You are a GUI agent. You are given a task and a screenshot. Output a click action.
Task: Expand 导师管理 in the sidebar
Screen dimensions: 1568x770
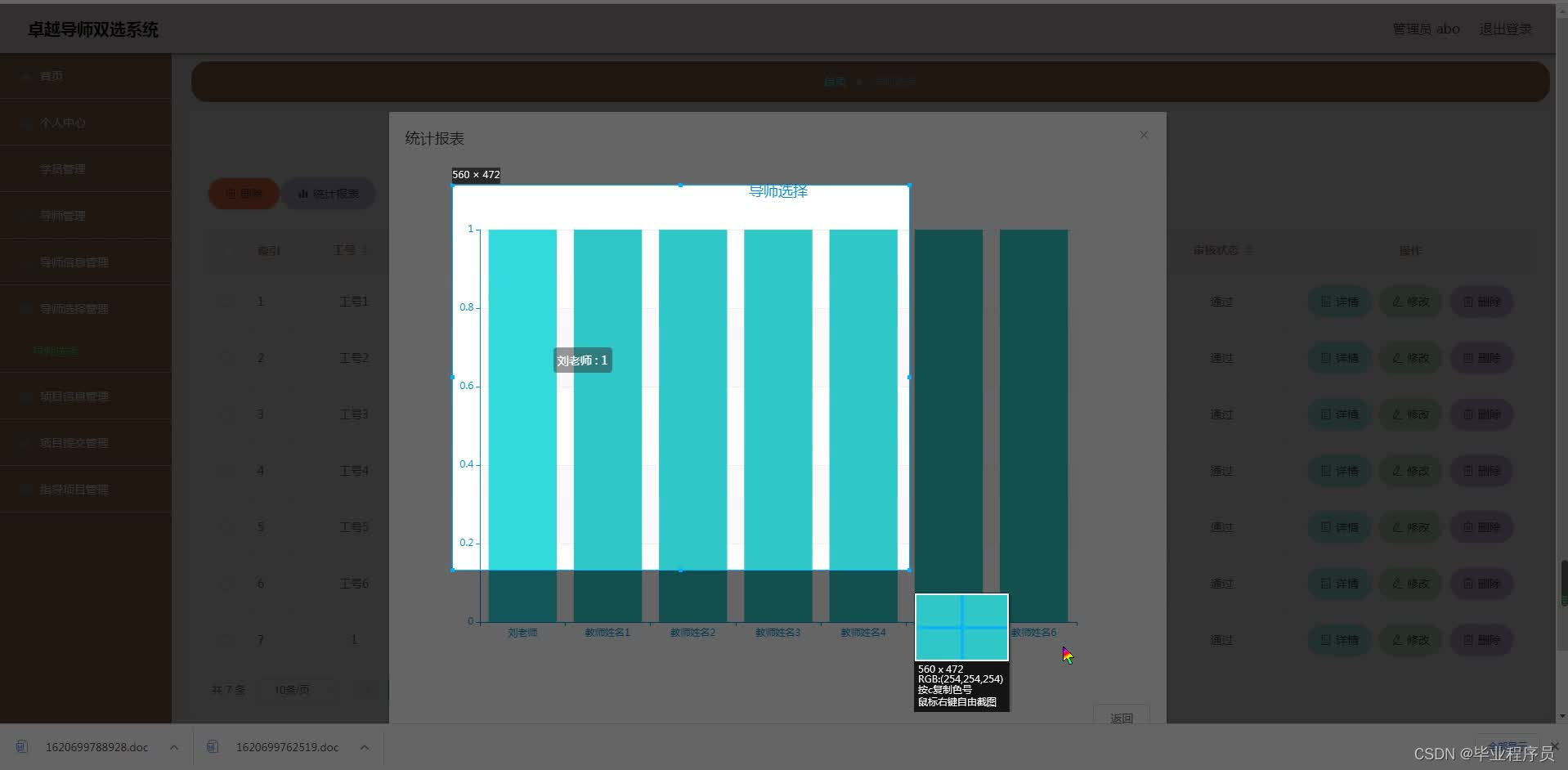click(x=86, y=216)
